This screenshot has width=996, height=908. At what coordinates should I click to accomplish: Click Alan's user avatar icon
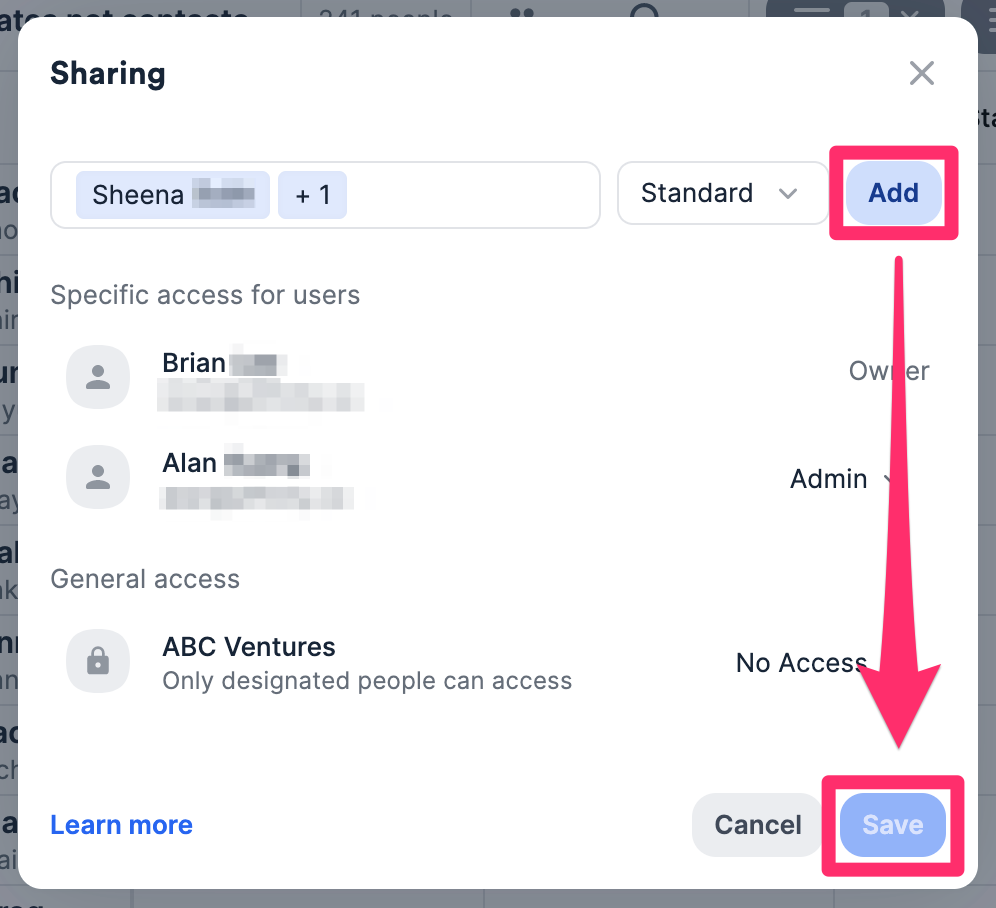click(98, 477)
